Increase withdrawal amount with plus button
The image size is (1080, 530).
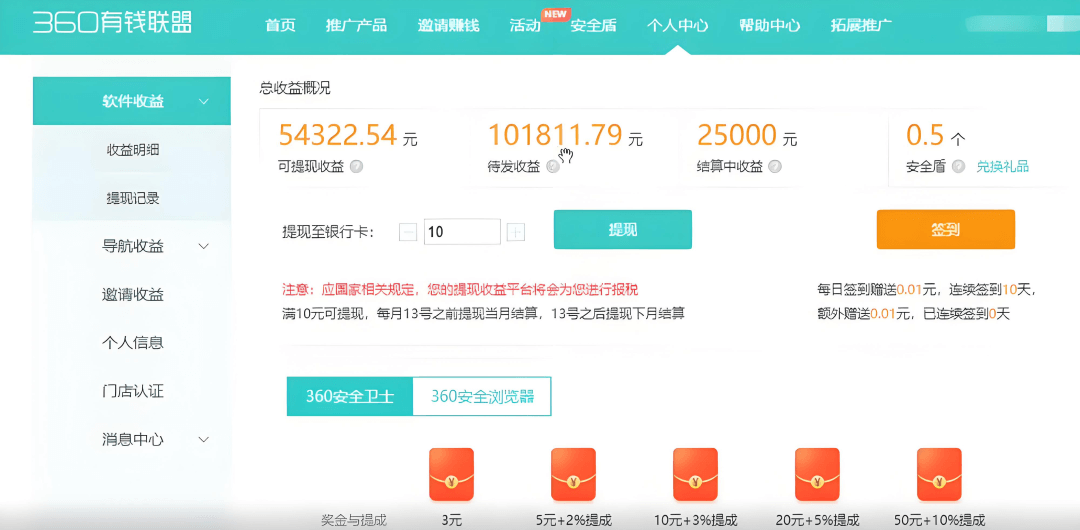(x=516, y=232)
